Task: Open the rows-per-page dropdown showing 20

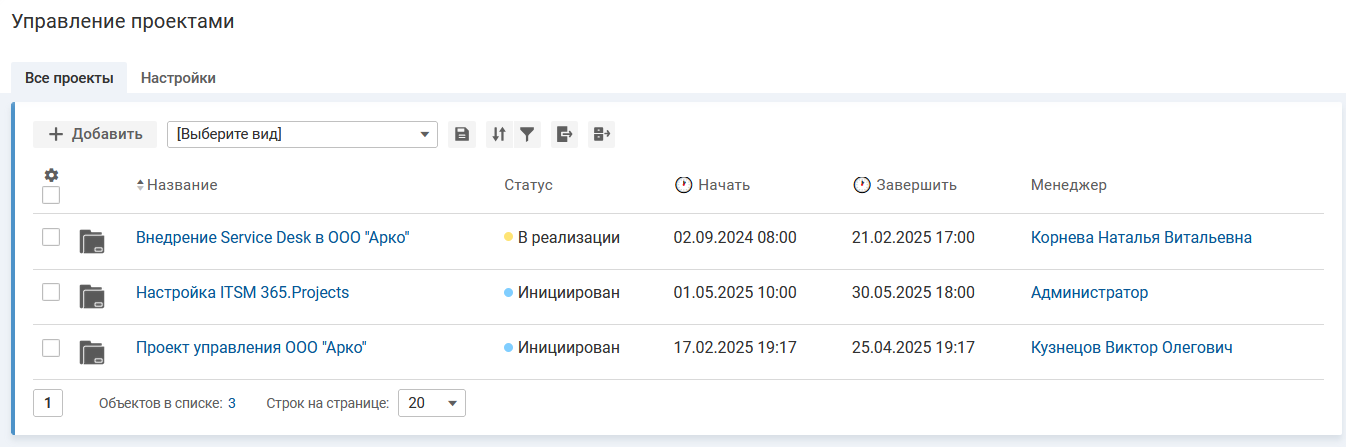Action: point(432,403)
